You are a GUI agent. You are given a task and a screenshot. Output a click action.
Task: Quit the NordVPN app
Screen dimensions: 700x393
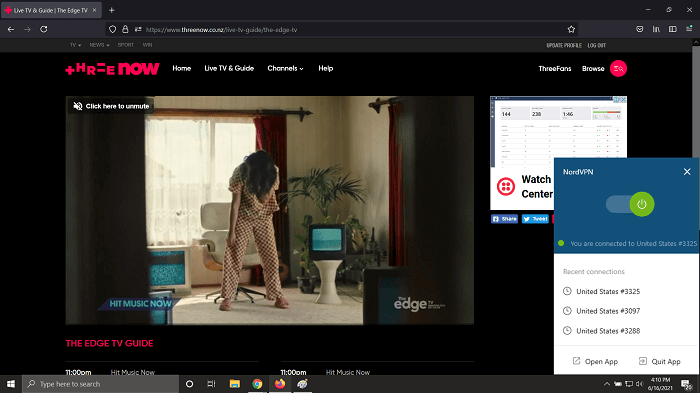(x=660, y=361)
